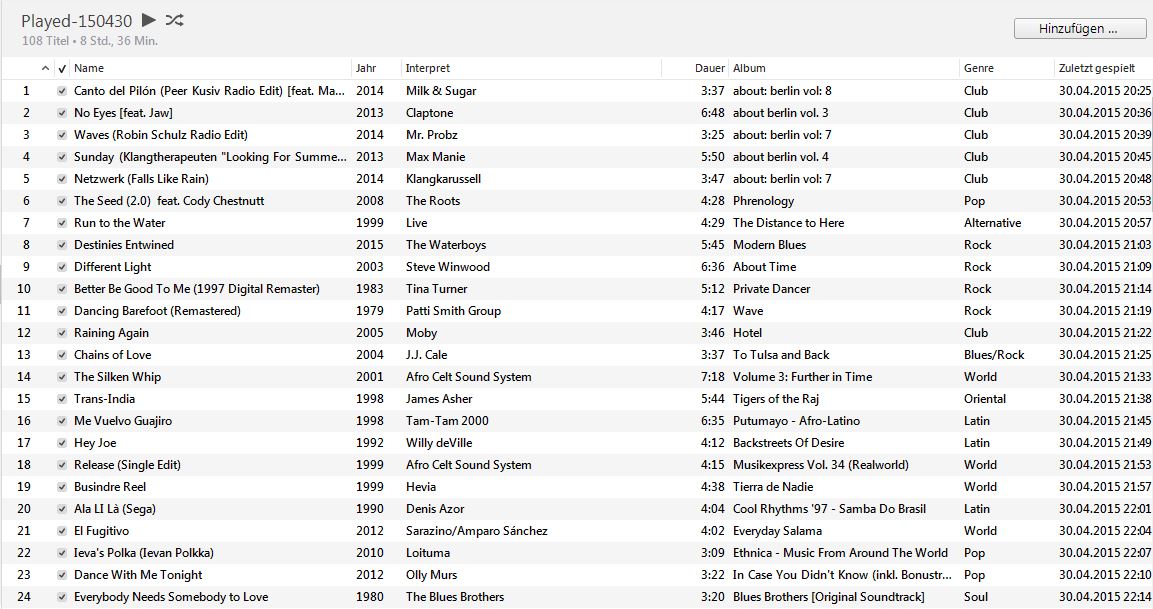This screenshot has height=609, width=1153.
Task: Sort the playlist by Name
Action: [90, 68]
